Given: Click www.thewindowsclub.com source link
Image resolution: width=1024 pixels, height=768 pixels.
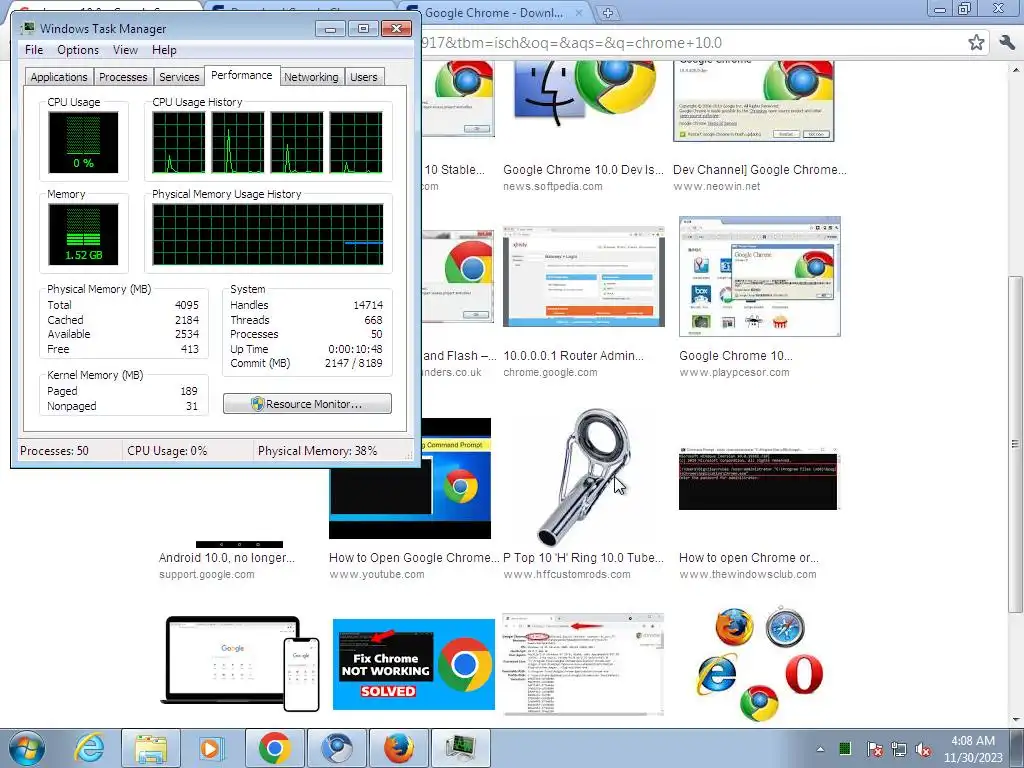Looking at the screenshot, I should click(748, 575).
